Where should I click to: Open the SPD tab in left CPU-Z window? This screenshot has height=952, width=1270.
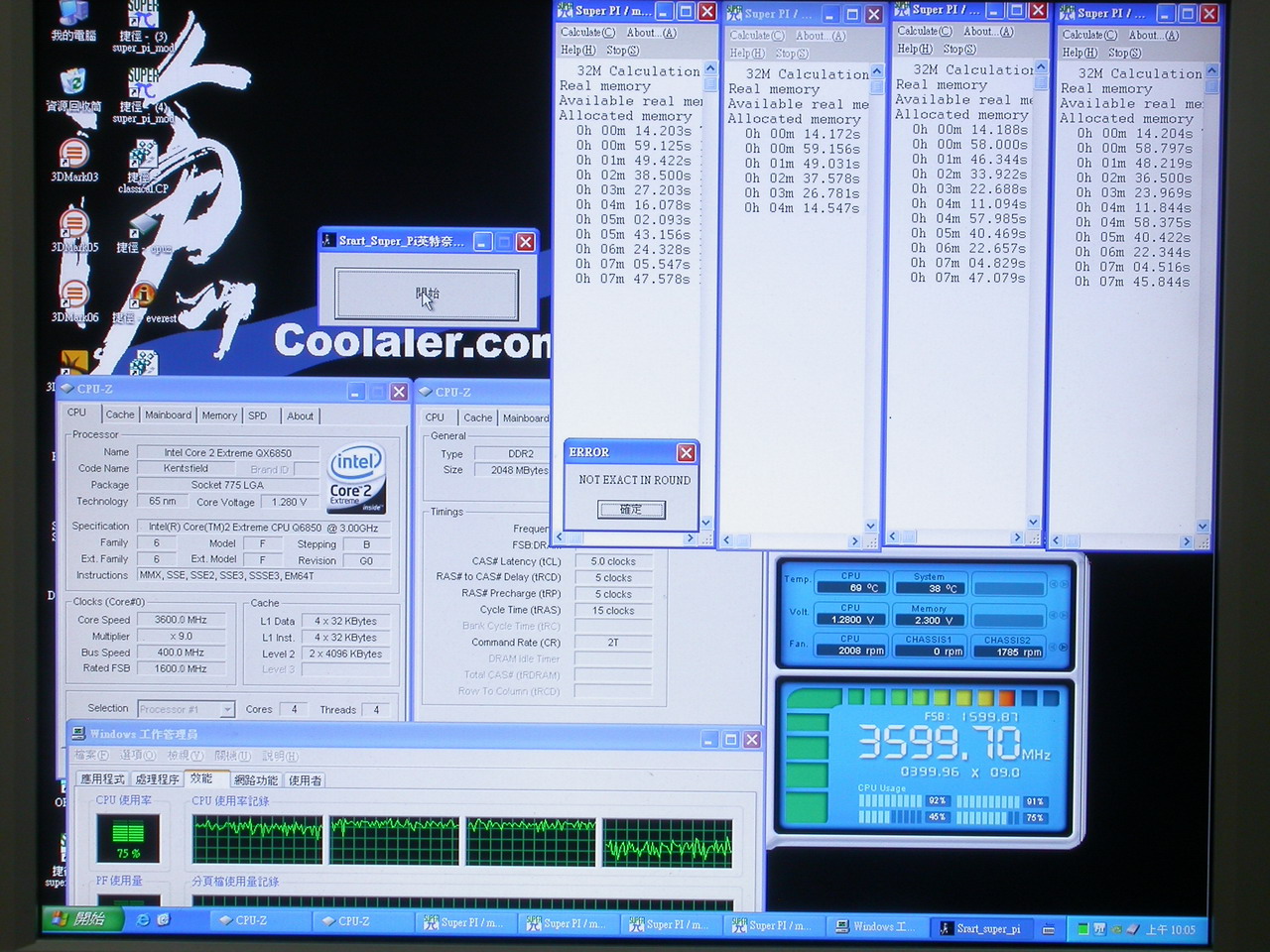pos(258,416)
